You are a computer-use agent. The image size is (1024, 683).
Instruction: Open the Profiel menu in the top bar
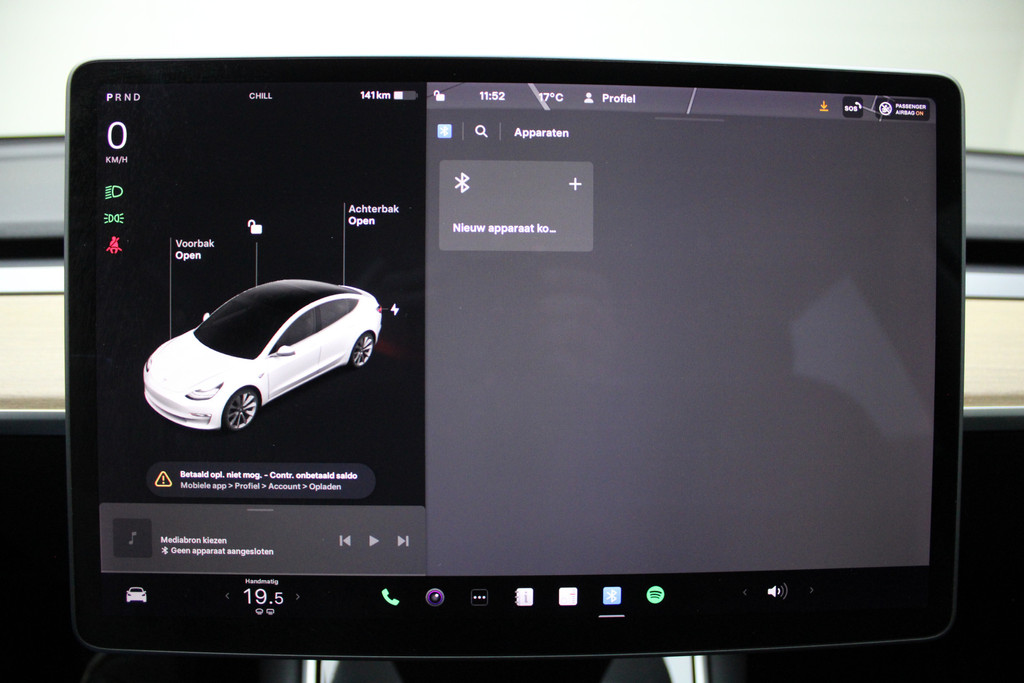(x=610, y=98)
